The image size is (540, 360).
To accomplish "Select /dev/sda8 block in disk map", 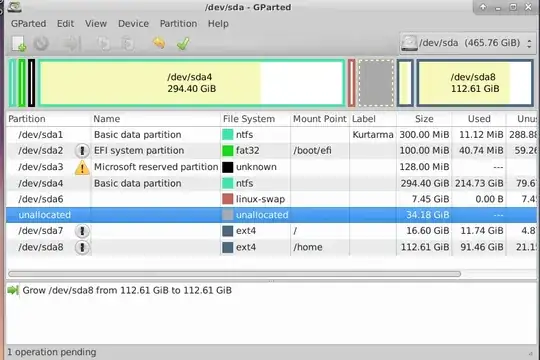I will point(475,83).
